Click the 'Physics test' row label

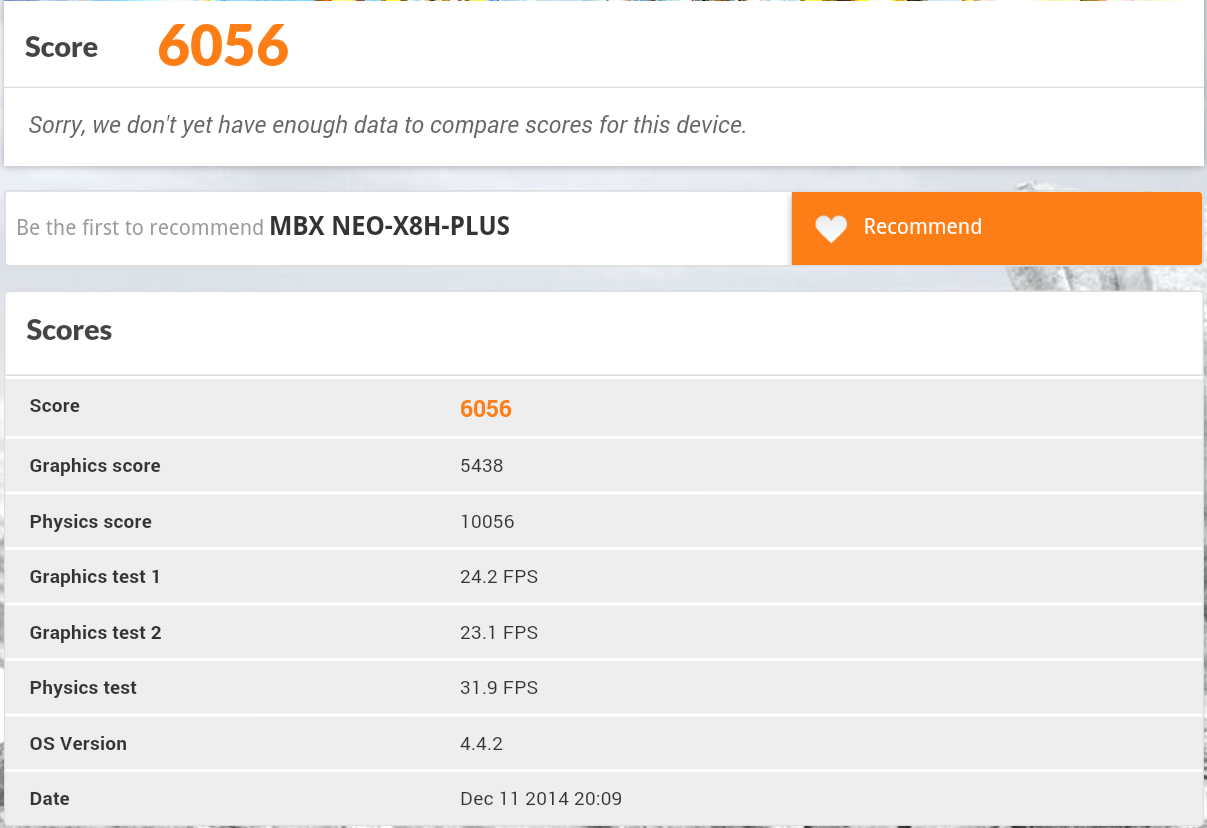point(83,687)
